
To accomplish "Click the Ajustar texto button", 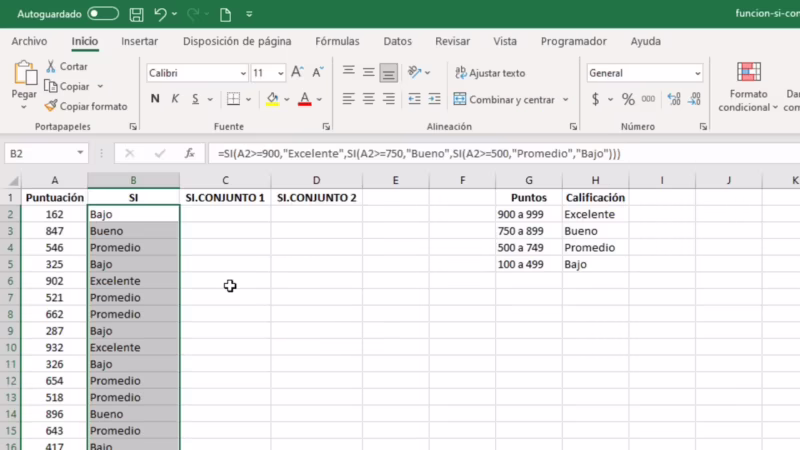I will (490, 73).
